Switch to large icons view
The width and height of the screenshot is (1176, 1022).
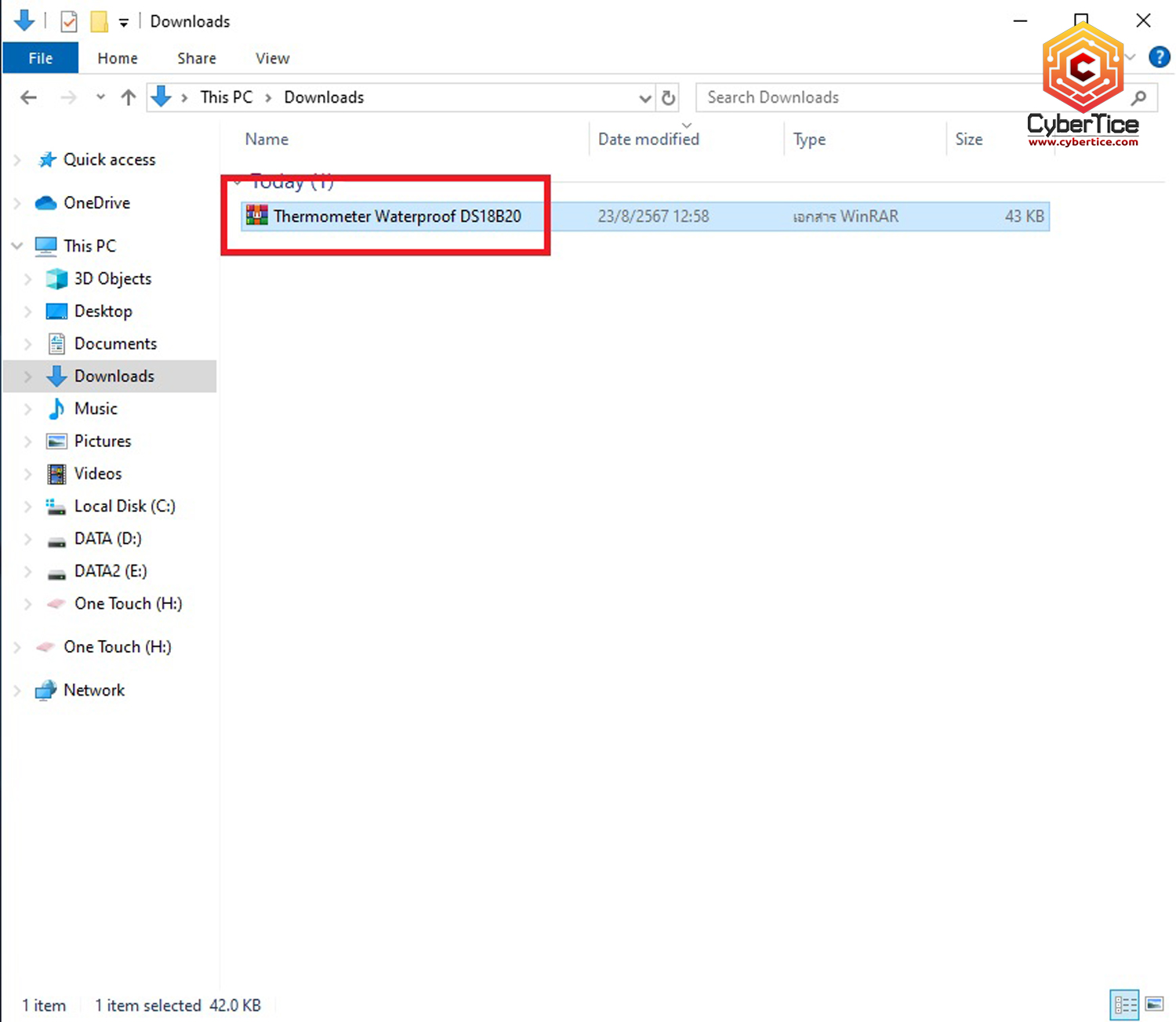pos(1154,1005)
